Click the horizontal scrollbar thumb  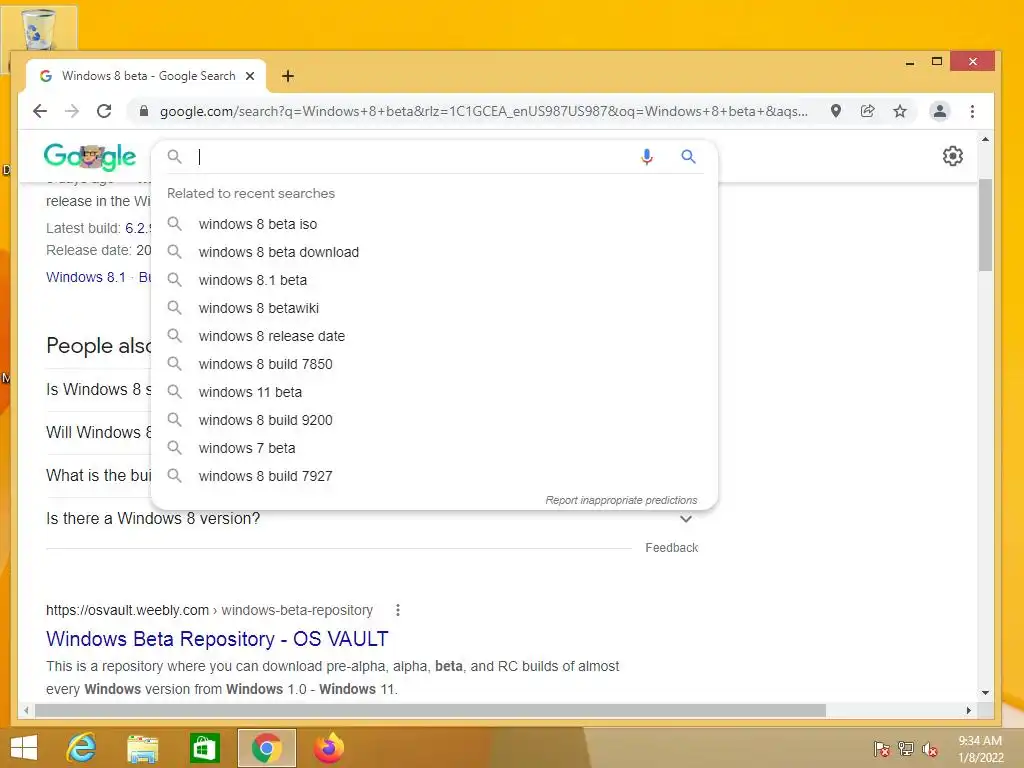pyautogui.click(x=430, y=710)
